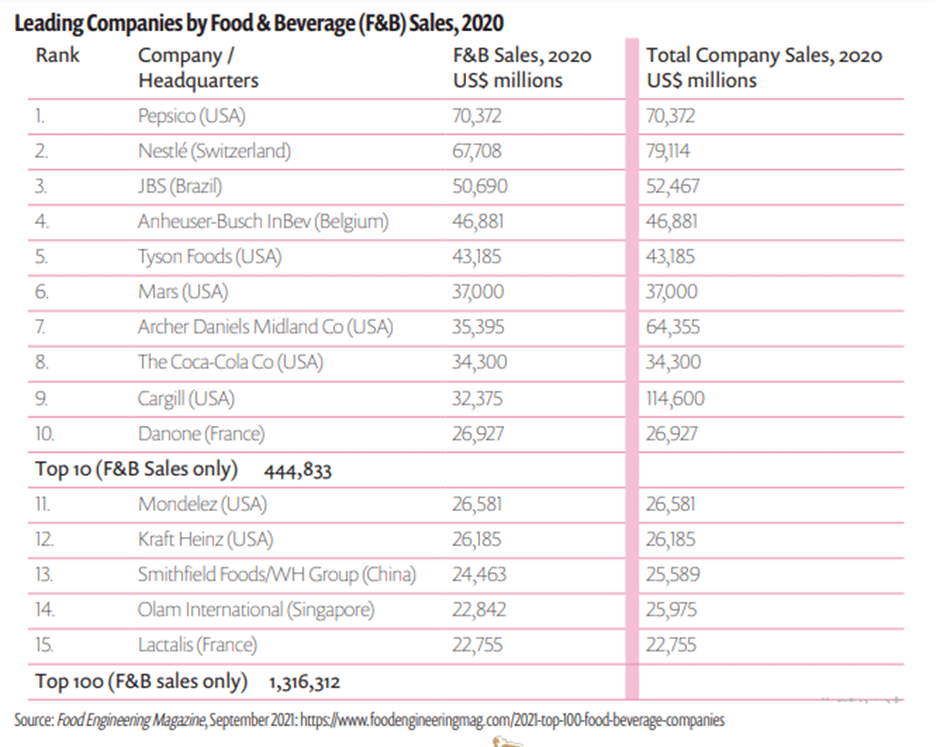Select Cargill total company sales 114,600
The image size is (940, 747).
click(x=675, y=399)
